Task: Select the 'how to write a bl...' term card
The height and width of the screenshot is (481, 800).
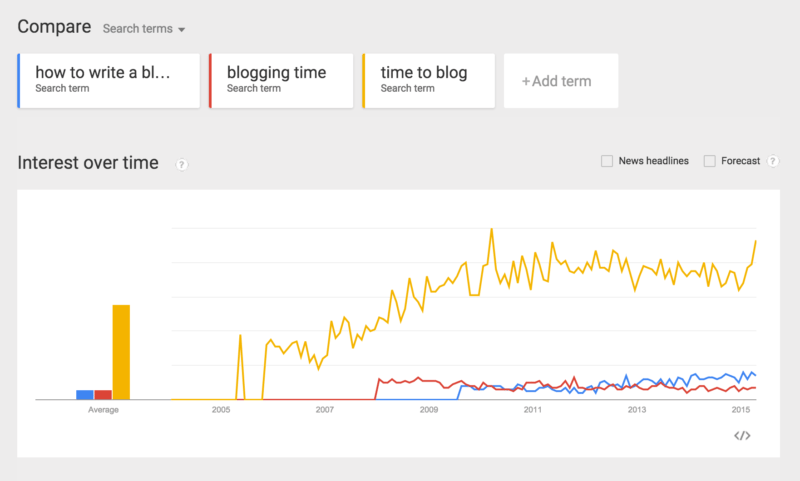Action: point(109,81)
